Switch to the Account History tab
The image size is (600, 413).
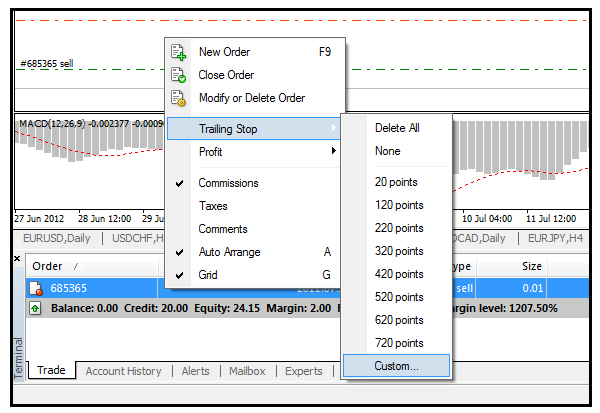[123, 371]
